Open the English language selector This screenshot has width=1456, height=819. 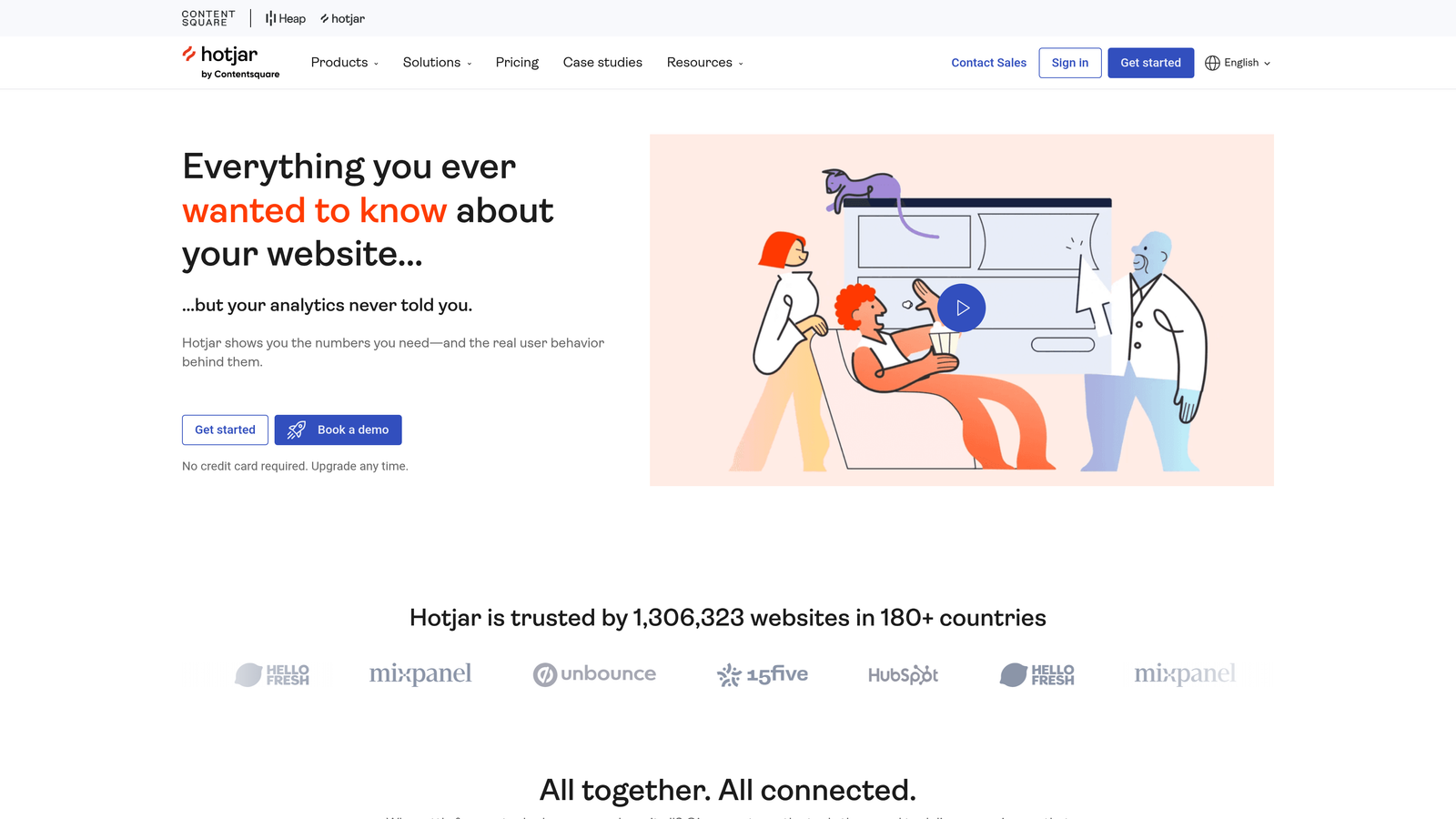pos(1240,63)
